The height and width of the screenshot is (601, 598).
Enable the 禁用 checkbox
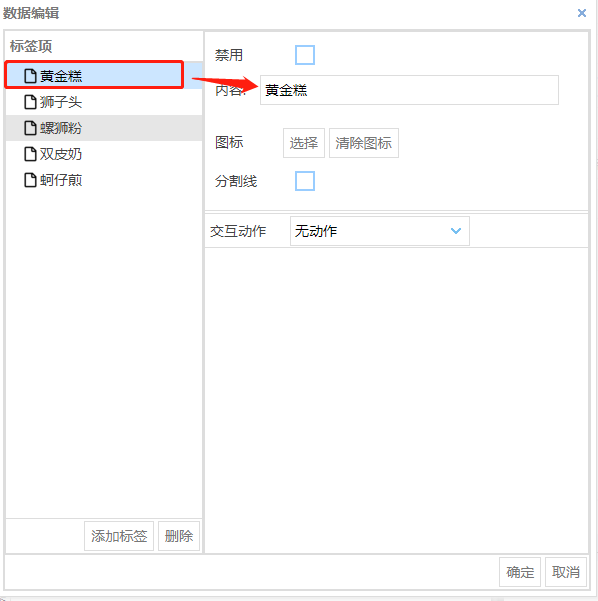(x=305, y=55)
